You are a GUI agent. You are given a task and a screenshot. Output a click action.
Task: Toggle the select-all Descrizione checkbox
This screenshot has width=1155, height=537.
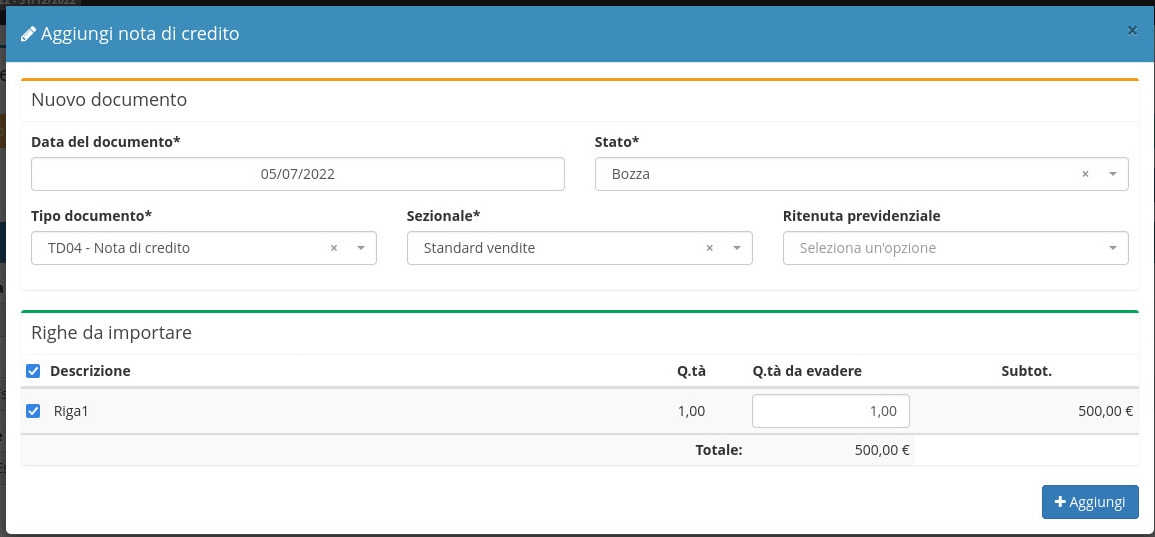[33, 371]
